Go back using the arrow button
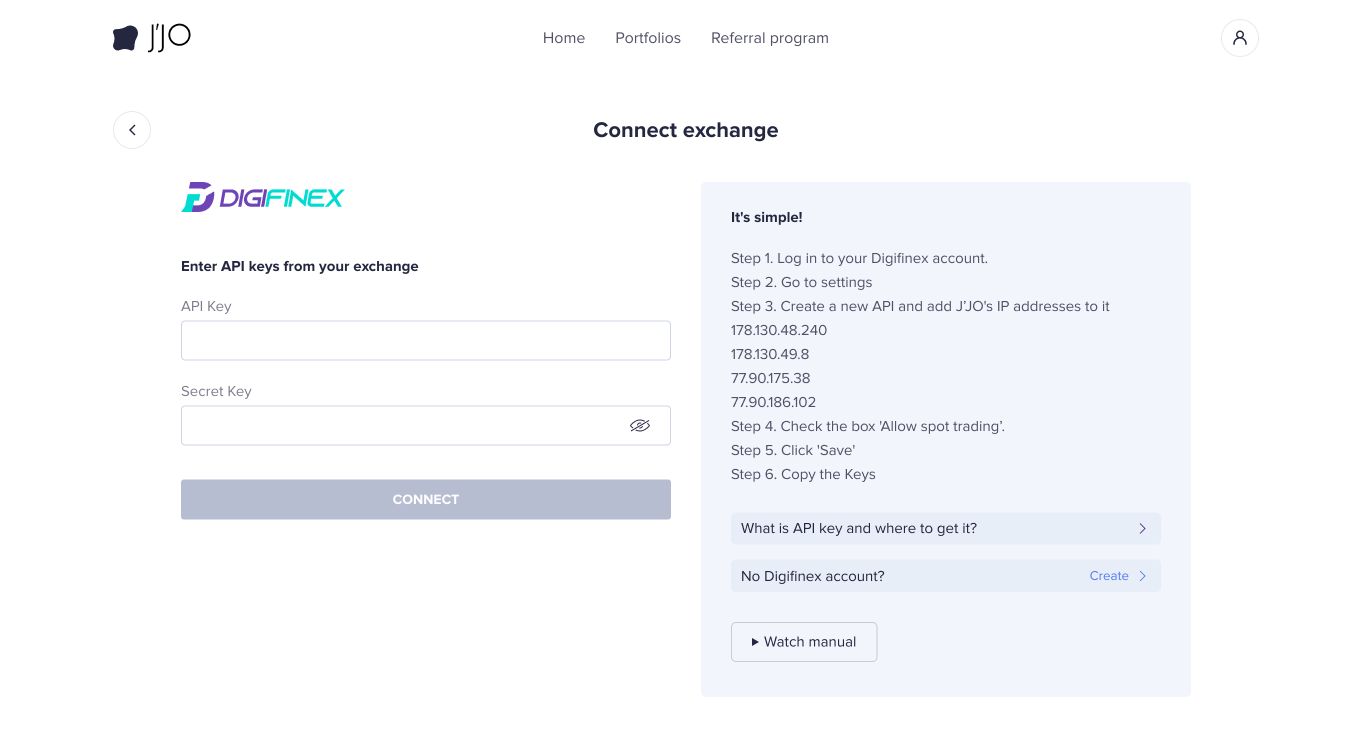 [x=132, y=130]
